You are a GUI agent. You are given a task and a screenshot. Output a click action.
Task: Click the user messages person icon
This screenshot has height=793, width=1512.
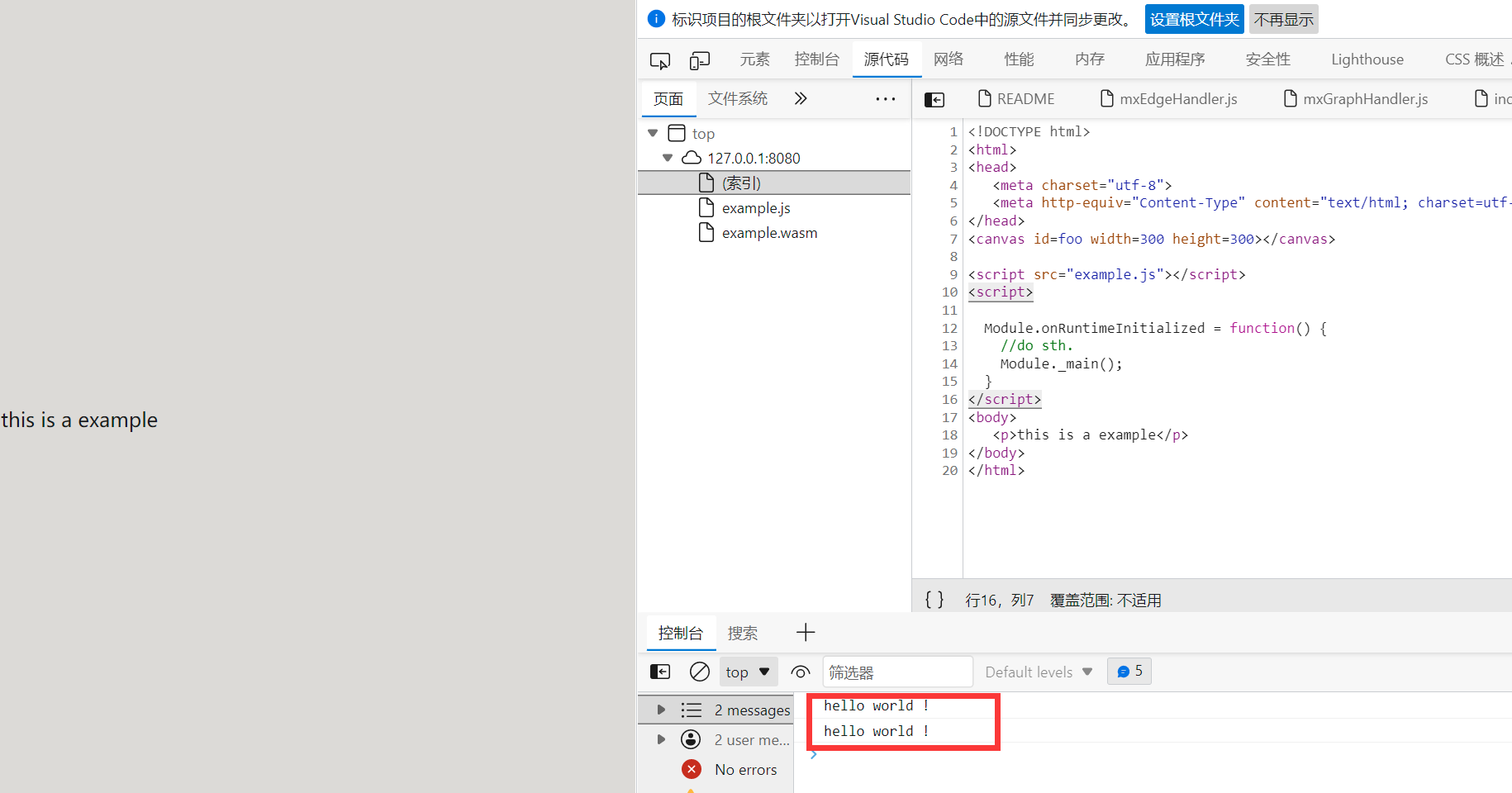point(692,739)
